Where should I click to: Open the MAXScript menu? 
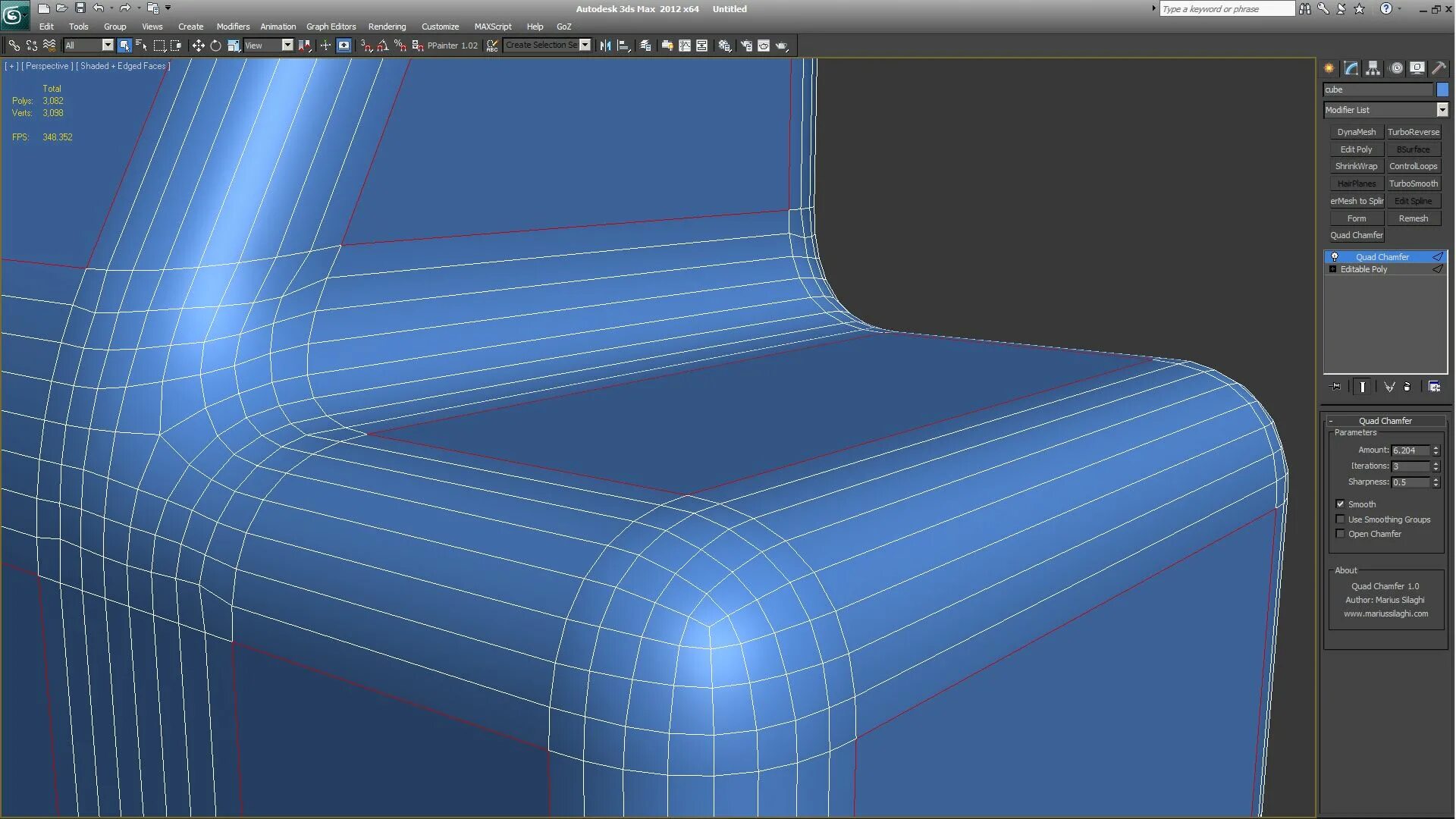point(492,27)
